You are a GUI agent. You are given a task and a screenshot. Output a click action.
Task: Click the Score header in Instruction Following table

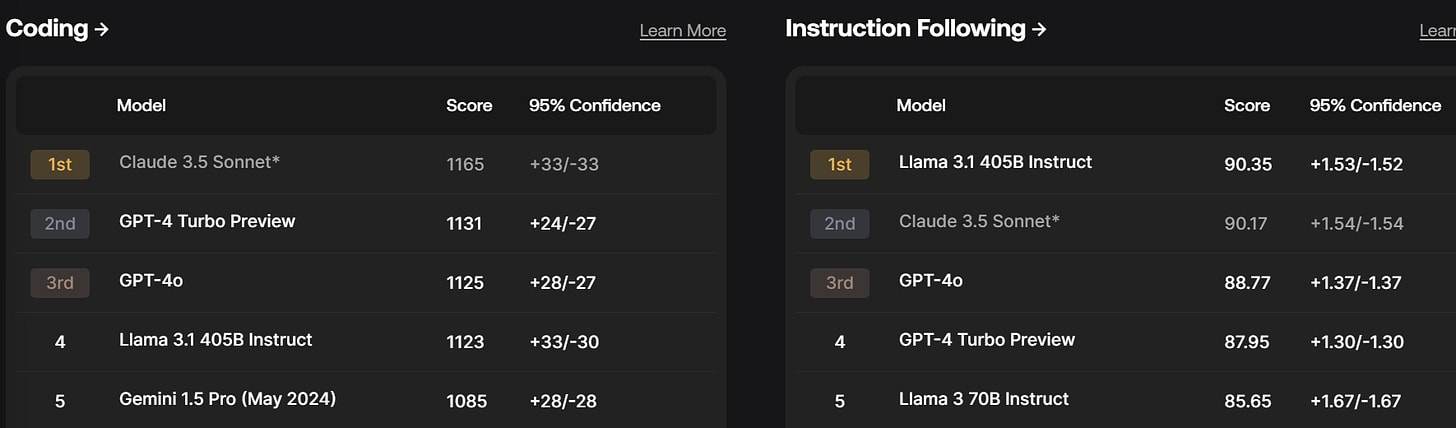[x=1246, y=105]
